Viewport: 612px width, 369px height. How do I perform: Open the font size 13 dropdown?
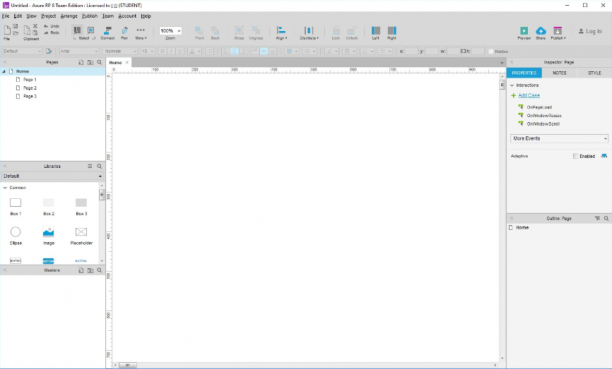[x=148, y=51]
